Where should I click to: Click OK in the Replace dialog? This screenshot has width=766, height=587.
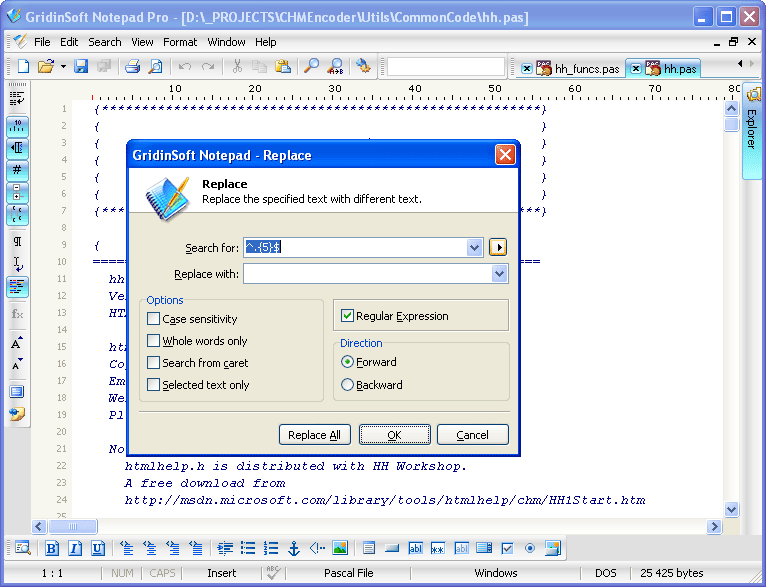tap(395, 435)
